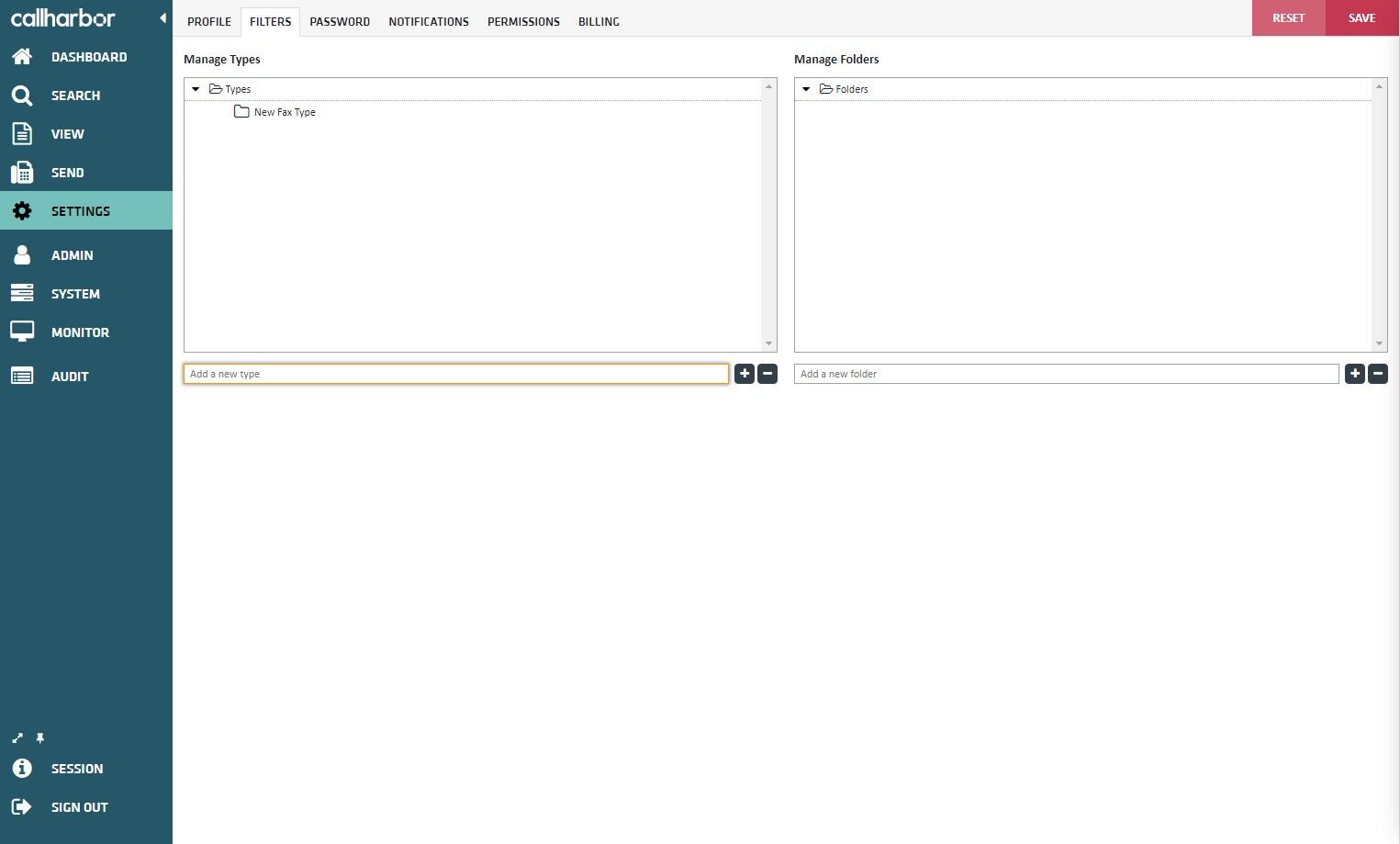This screenshot has width=1400, height=844.
Task: Click the Types list scroll down arrow
Action: (x=769, y=343)
